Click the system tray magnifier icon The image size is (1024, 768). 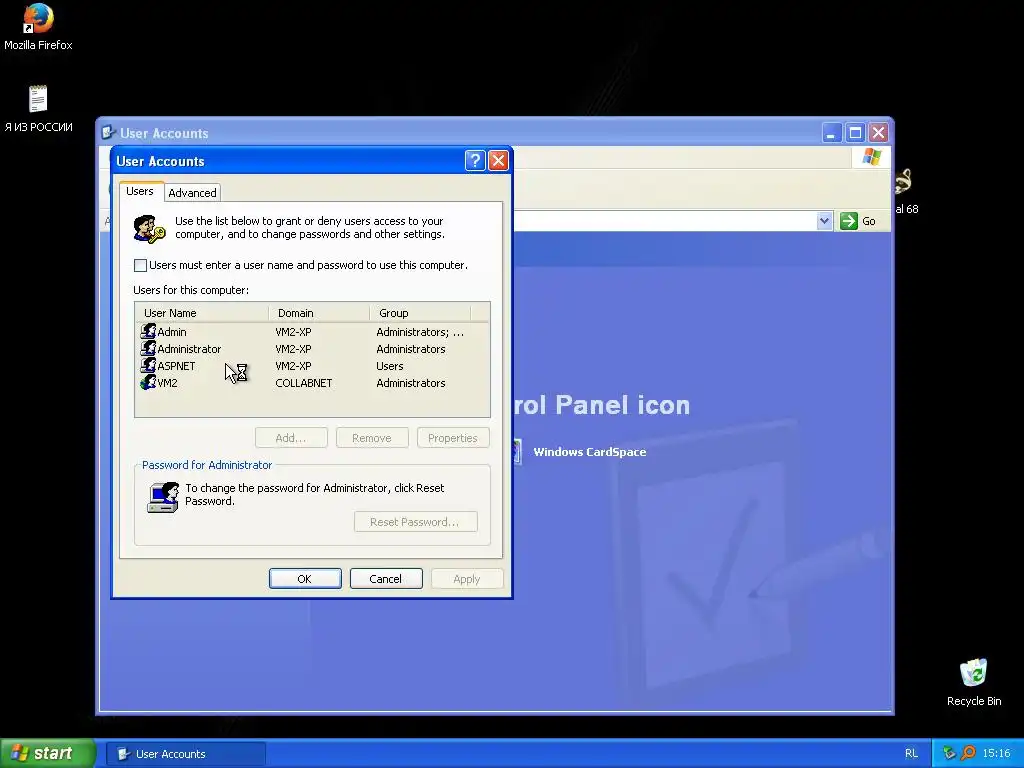[968, 753]
